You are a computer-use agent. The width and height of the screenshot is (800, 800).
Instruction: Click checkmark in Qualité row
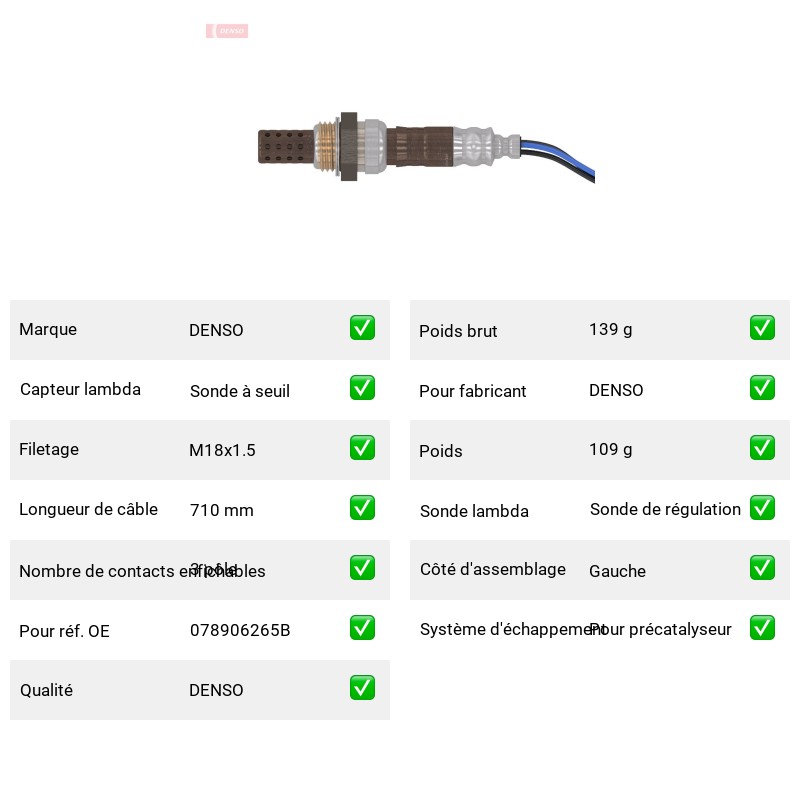(x=362, y=688)
